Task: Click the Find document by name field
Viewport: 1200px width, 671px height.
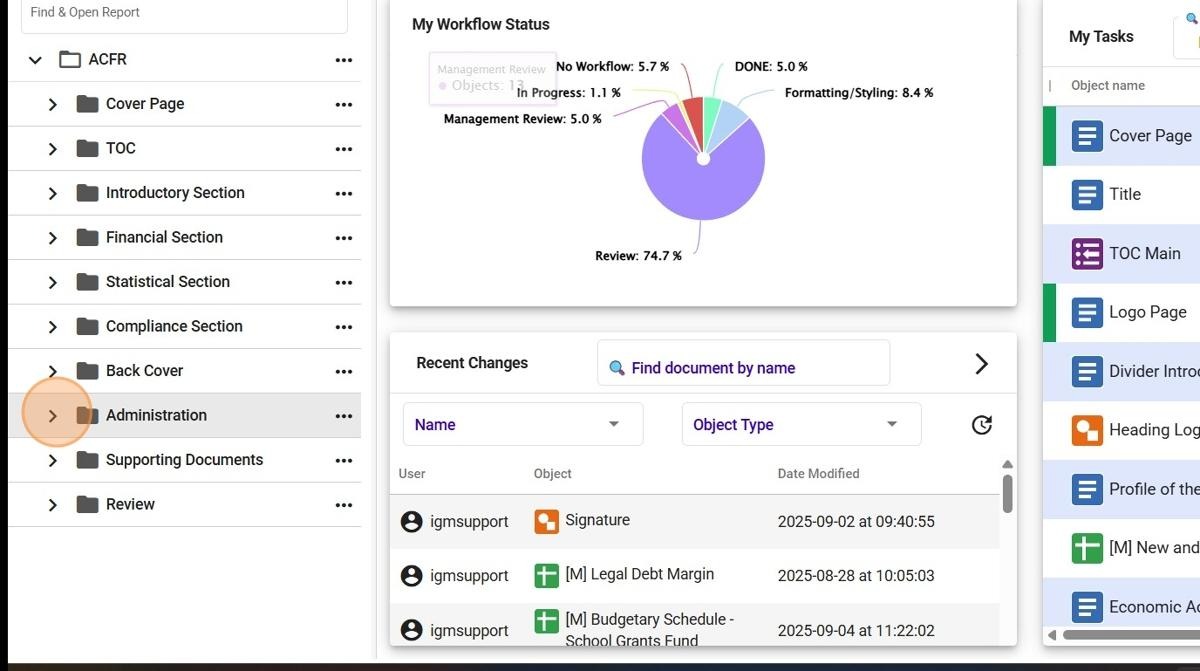Action: pyautogui.click(x=743, y=363)
